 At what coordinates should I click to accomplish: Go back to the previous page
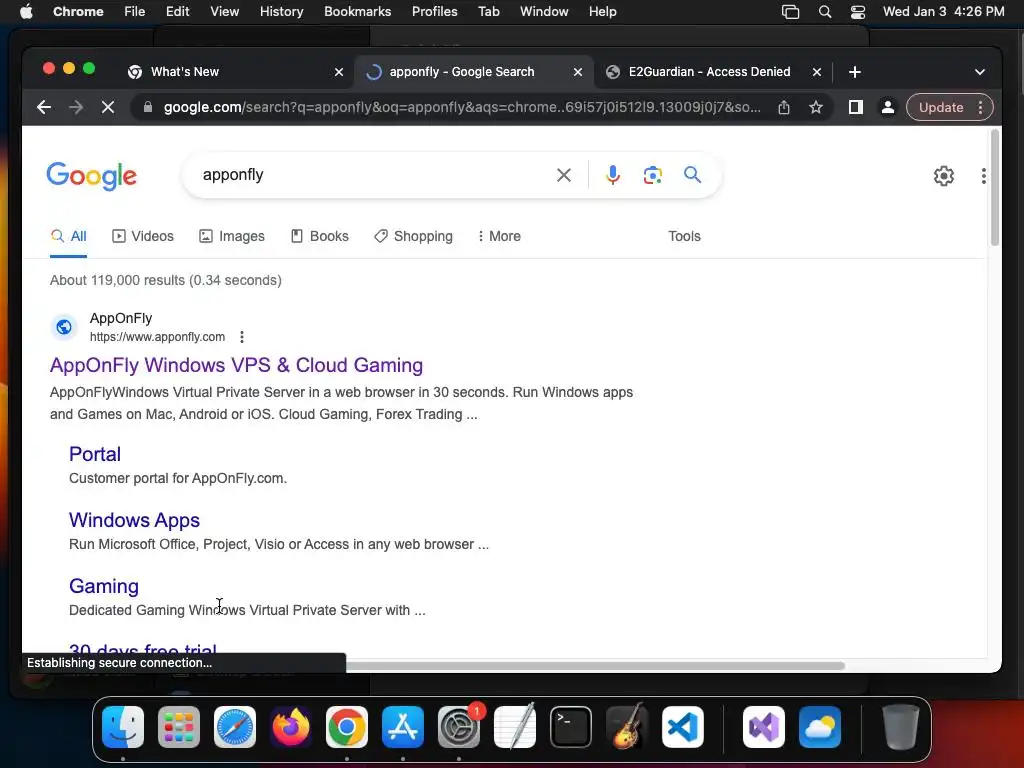44,107
